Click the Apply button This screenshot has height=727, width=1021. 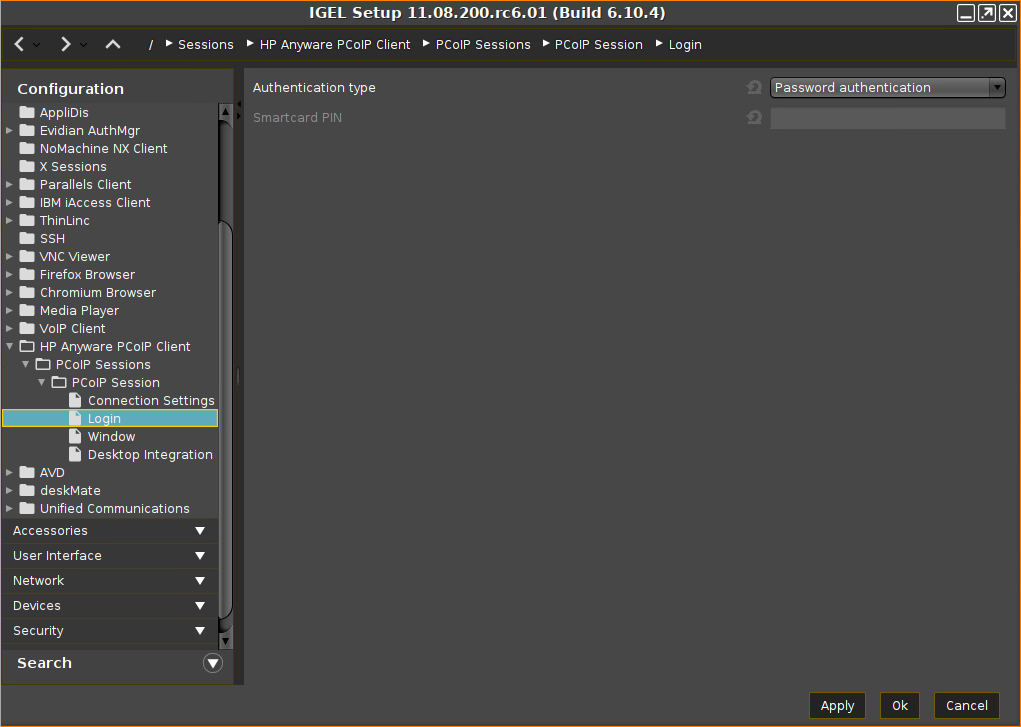coord(837,705)
